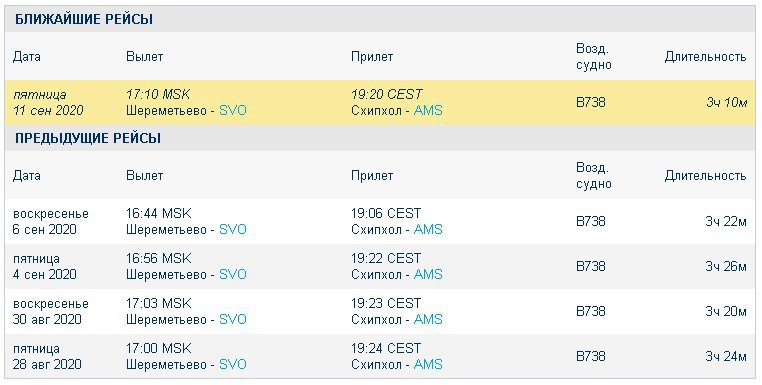Click AMS link for 28 авг 2020 flight
This screenshot has height=385, width=762.
428,365
